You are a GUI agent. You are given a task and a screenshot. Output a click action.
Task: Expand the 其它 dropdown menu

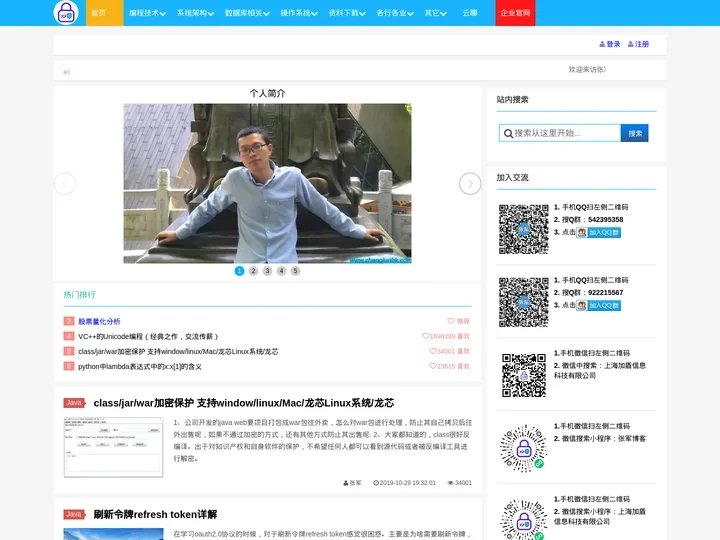pyautogui.click(x=435, y=13)
